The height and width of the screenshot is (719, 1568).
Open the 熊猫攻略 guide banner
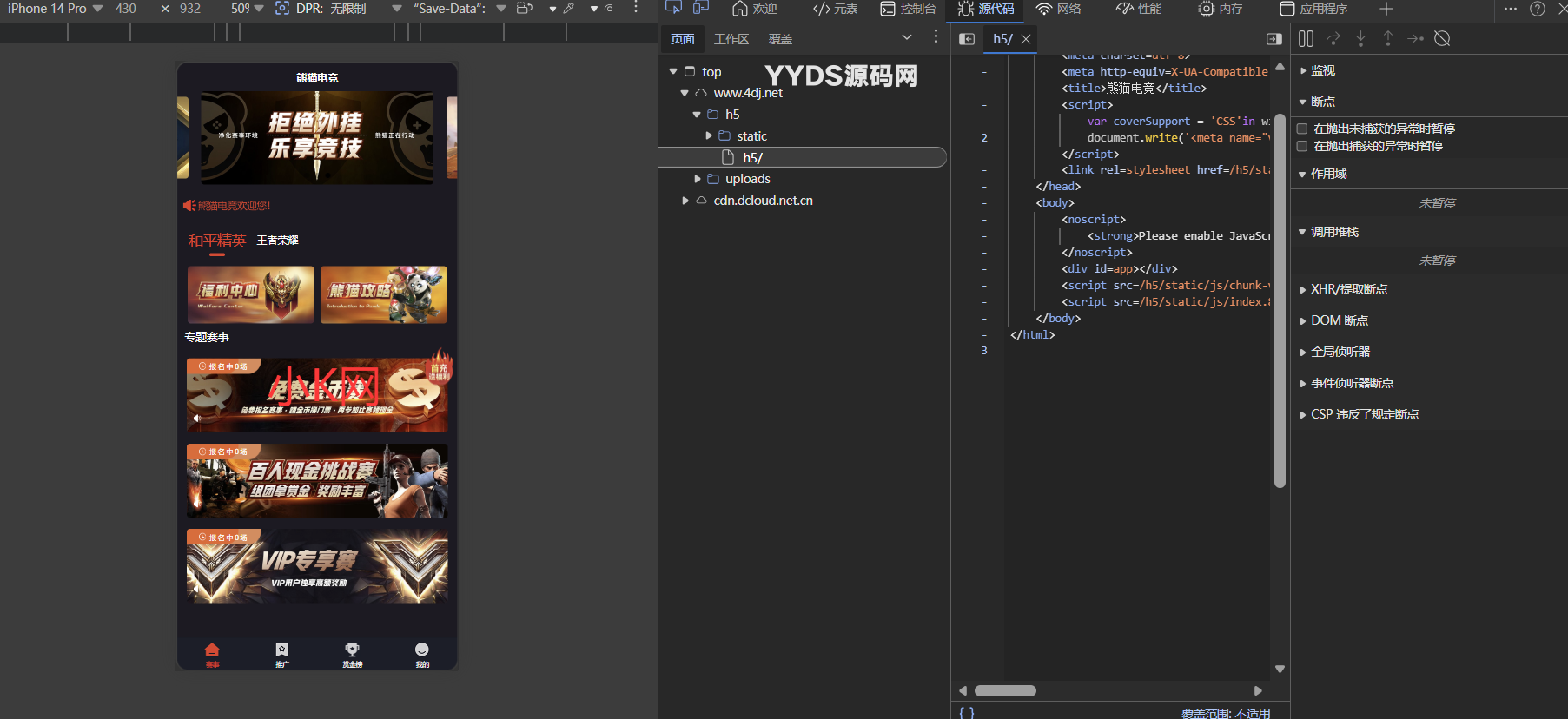pyautogui.click(x=384, y=295)
